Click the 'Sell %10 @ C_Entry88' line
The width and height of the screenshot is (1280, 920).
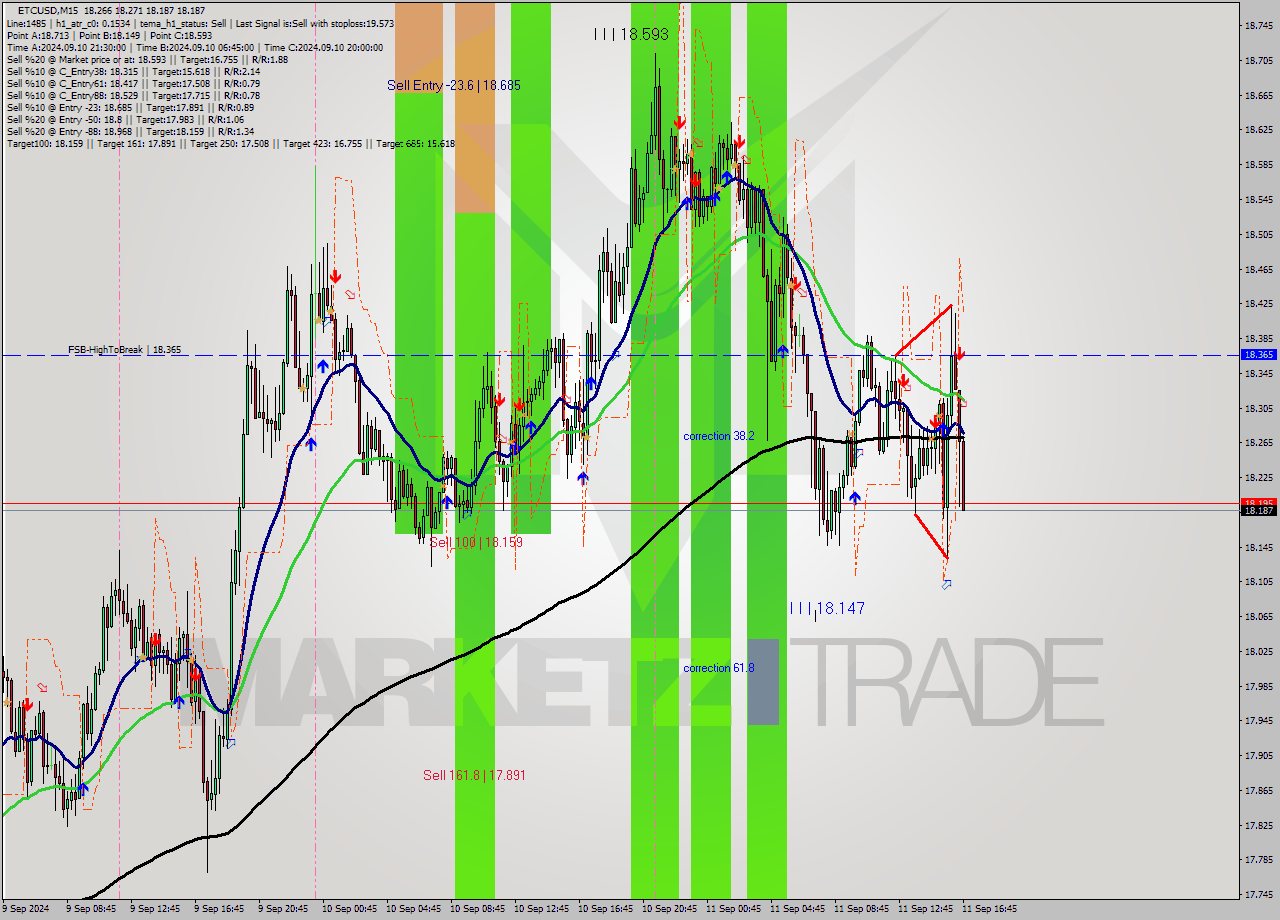click(x=133, y=95)
